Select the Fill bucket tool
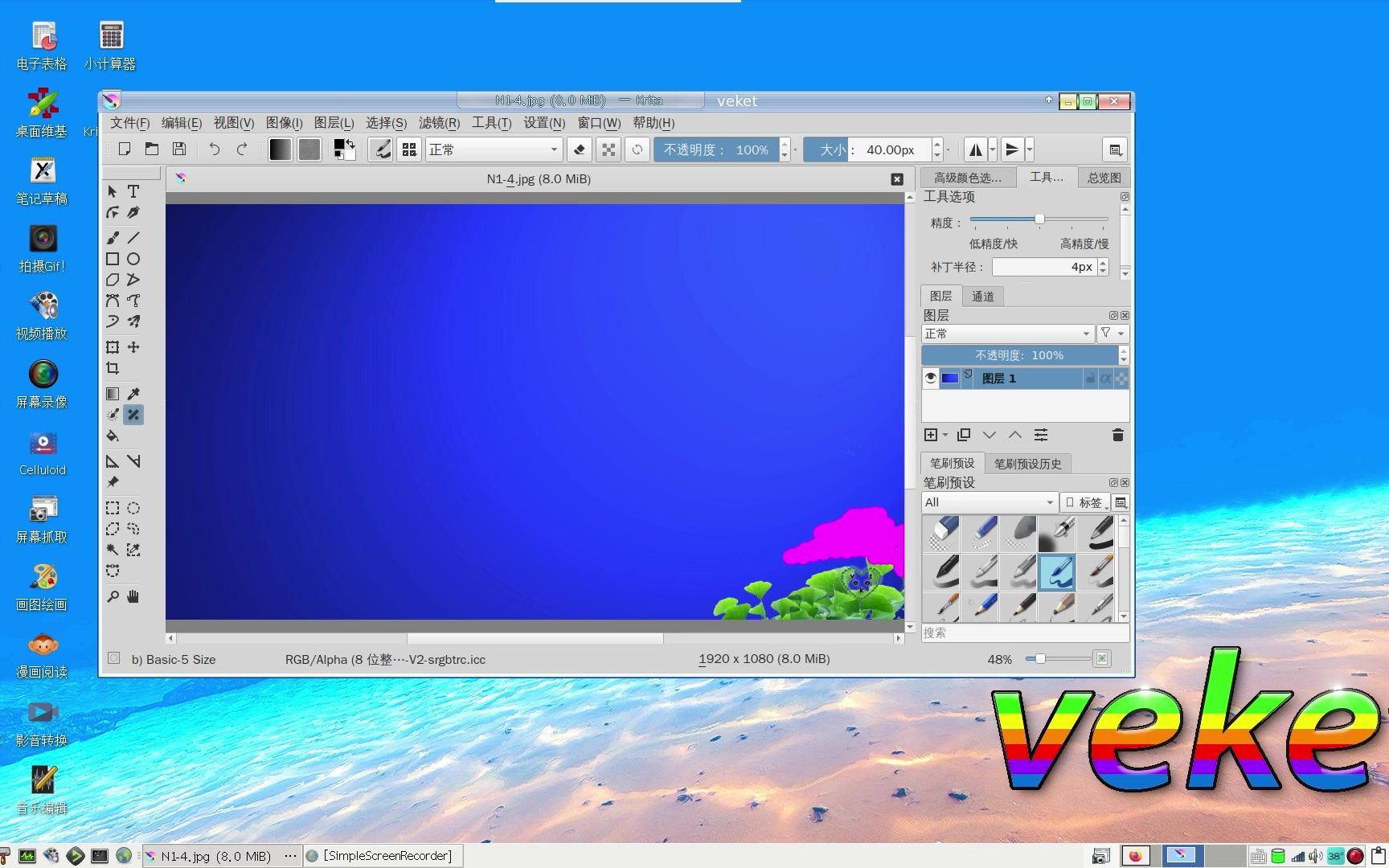1389x868 pixels. [x=113, y=436]
